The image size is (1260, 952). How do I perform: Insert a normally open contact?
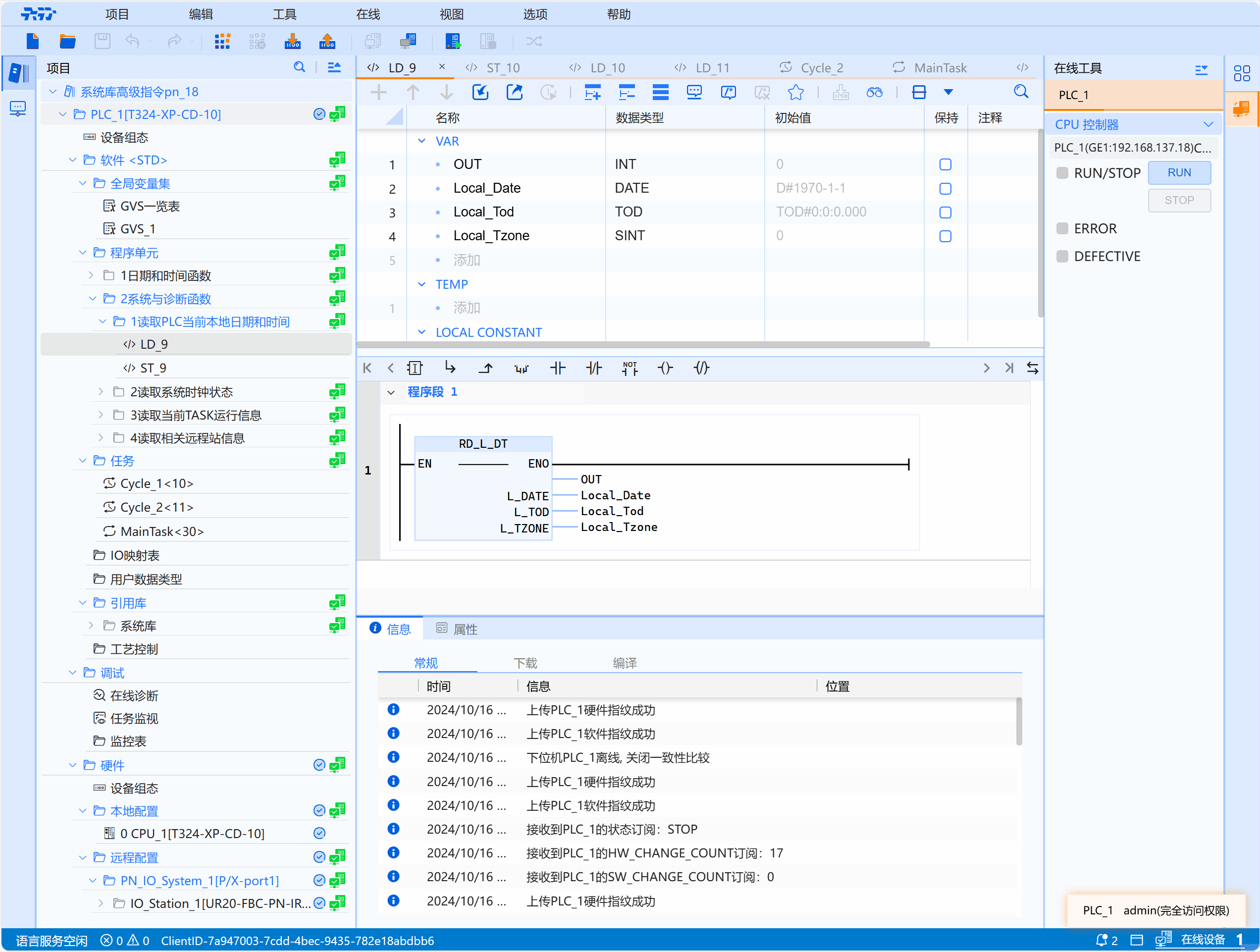click(558, 369)
